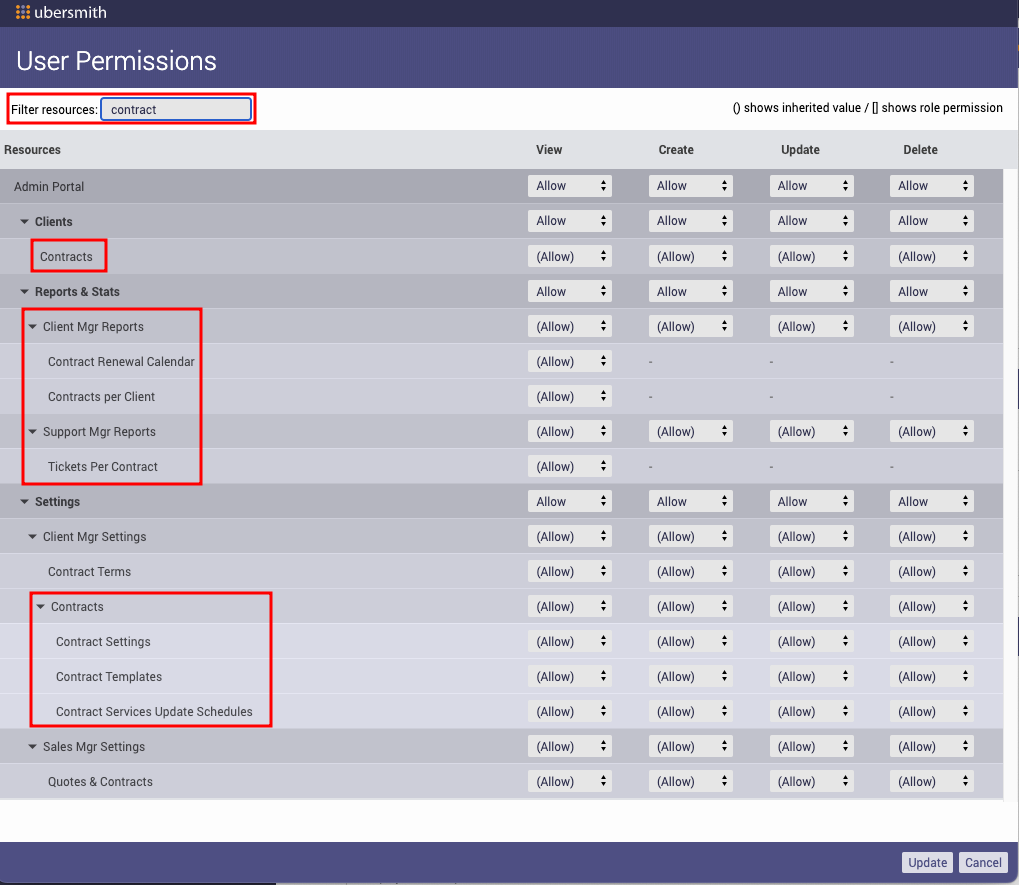
Task: Open Contract Renewal Calendar View dropdown
Action: pyautogui.click(x=569, y=362)
